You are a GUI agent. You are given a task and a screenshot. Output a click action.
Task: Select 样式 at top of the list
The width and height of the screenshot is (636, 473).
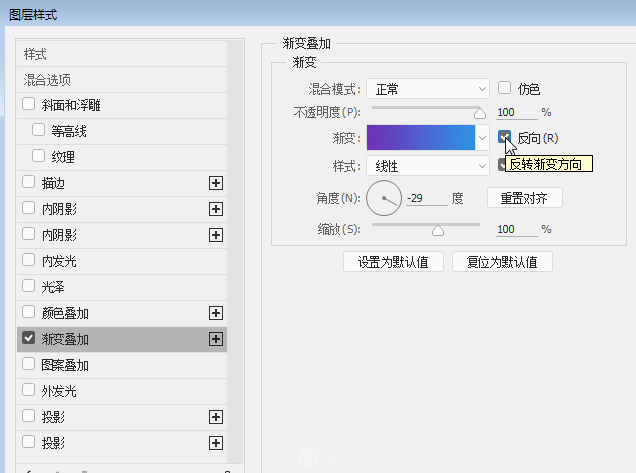(x=36, y=54)
